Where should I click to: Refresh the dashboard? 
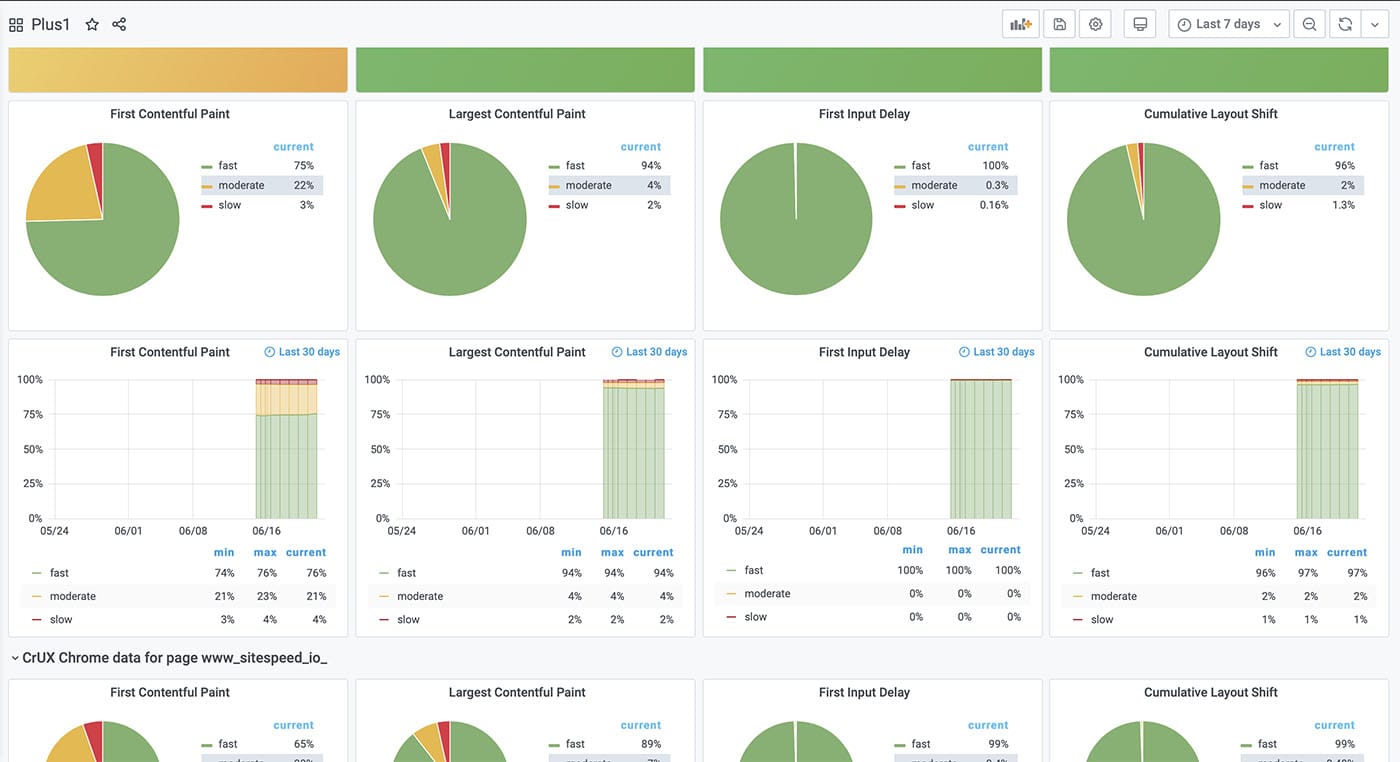coord(1345,24)
